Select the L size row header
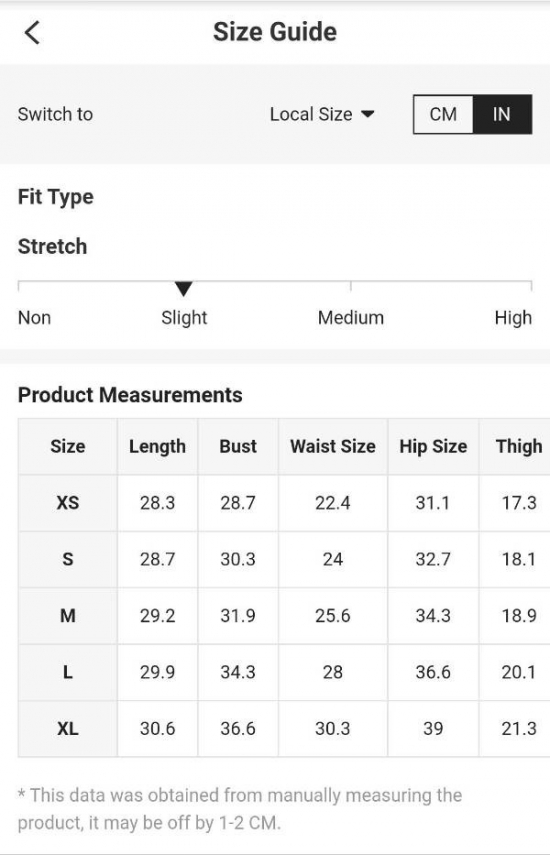 click(68, 672)
